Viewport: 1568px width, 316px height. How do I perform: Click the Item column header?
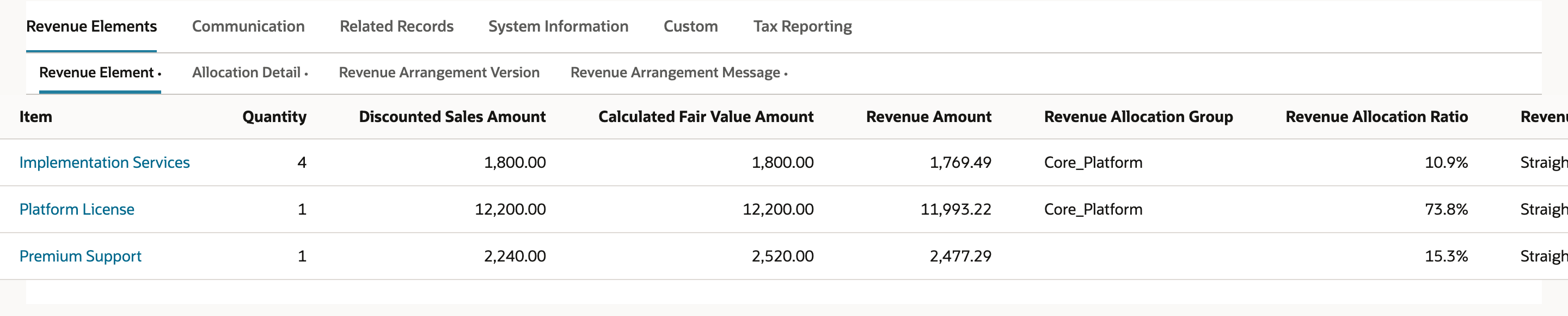[36, 117]
